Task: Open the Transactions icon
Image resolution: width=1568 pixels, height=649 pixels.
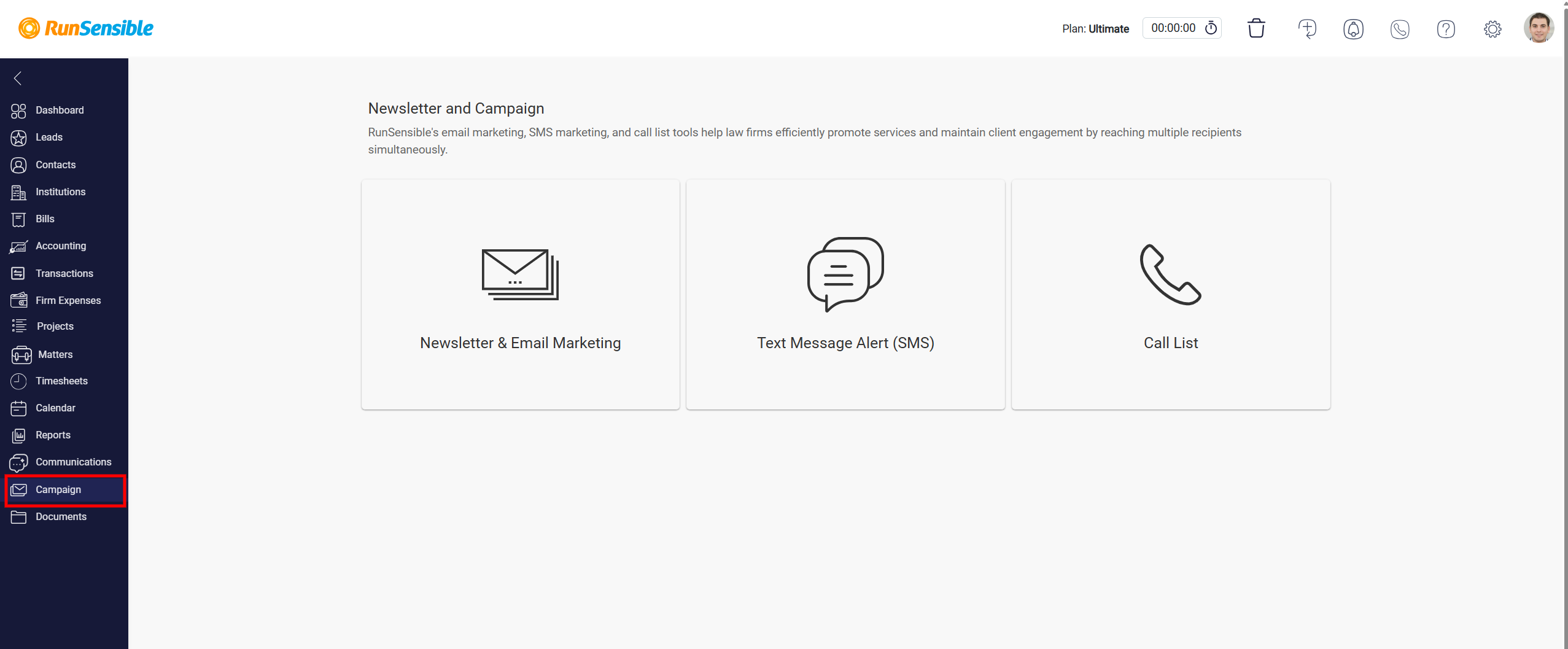Action: click(18, 273)
